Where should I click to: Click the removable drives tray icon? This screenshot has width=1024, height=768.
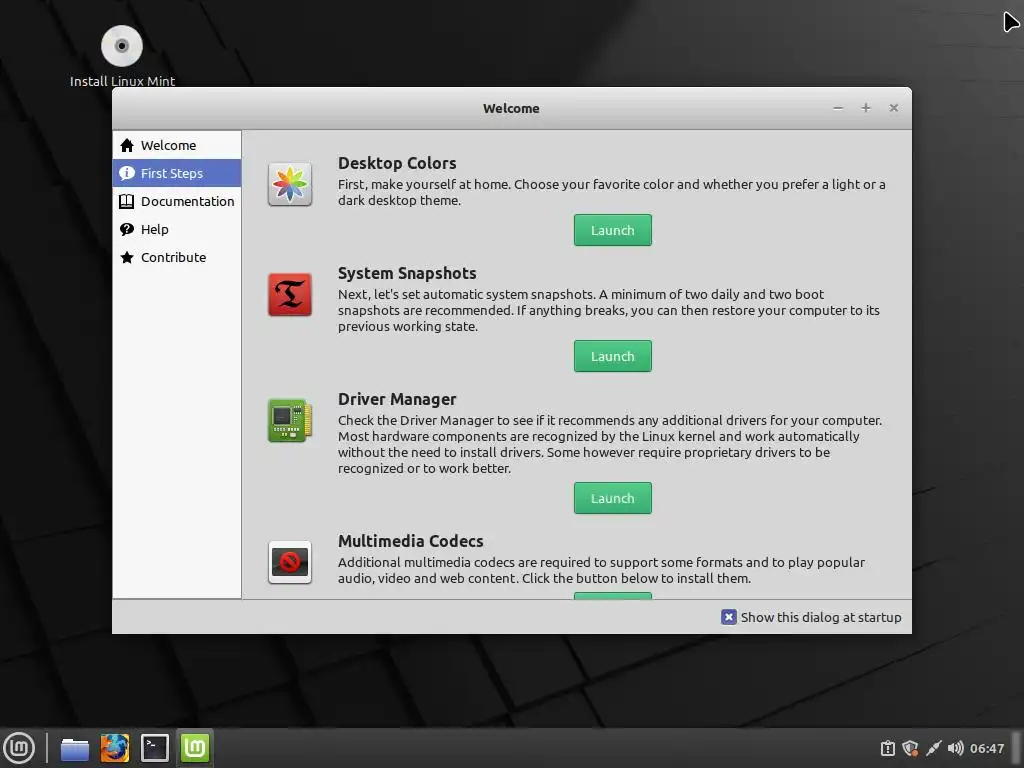[888, 748]
